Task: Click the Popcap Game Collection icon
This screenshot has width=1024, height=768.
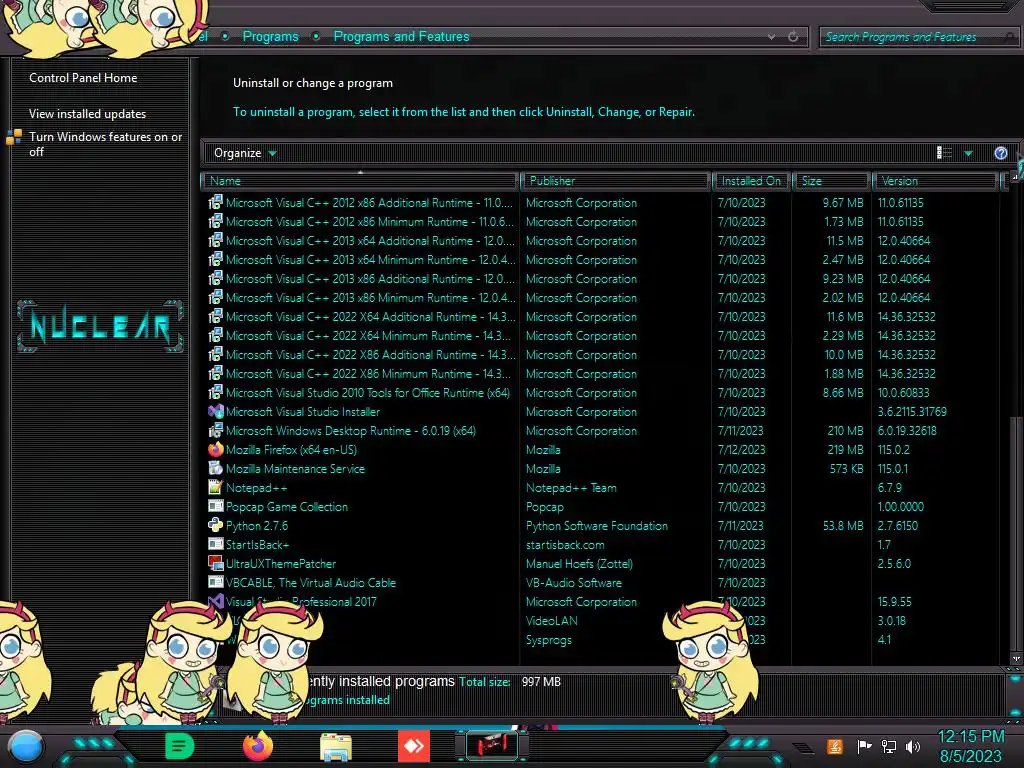Action: tap(216, 506)
